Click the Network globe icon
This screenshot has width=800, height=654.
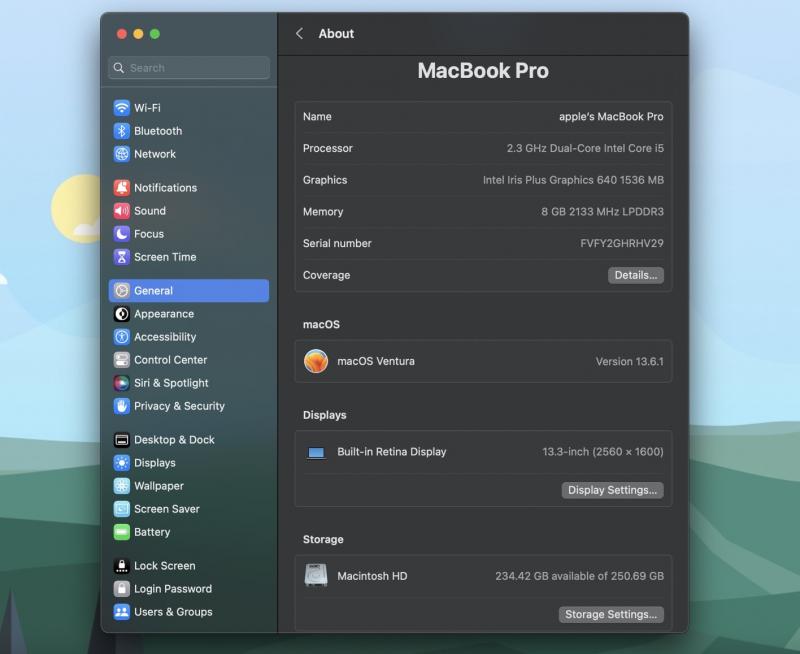[121, 154]
